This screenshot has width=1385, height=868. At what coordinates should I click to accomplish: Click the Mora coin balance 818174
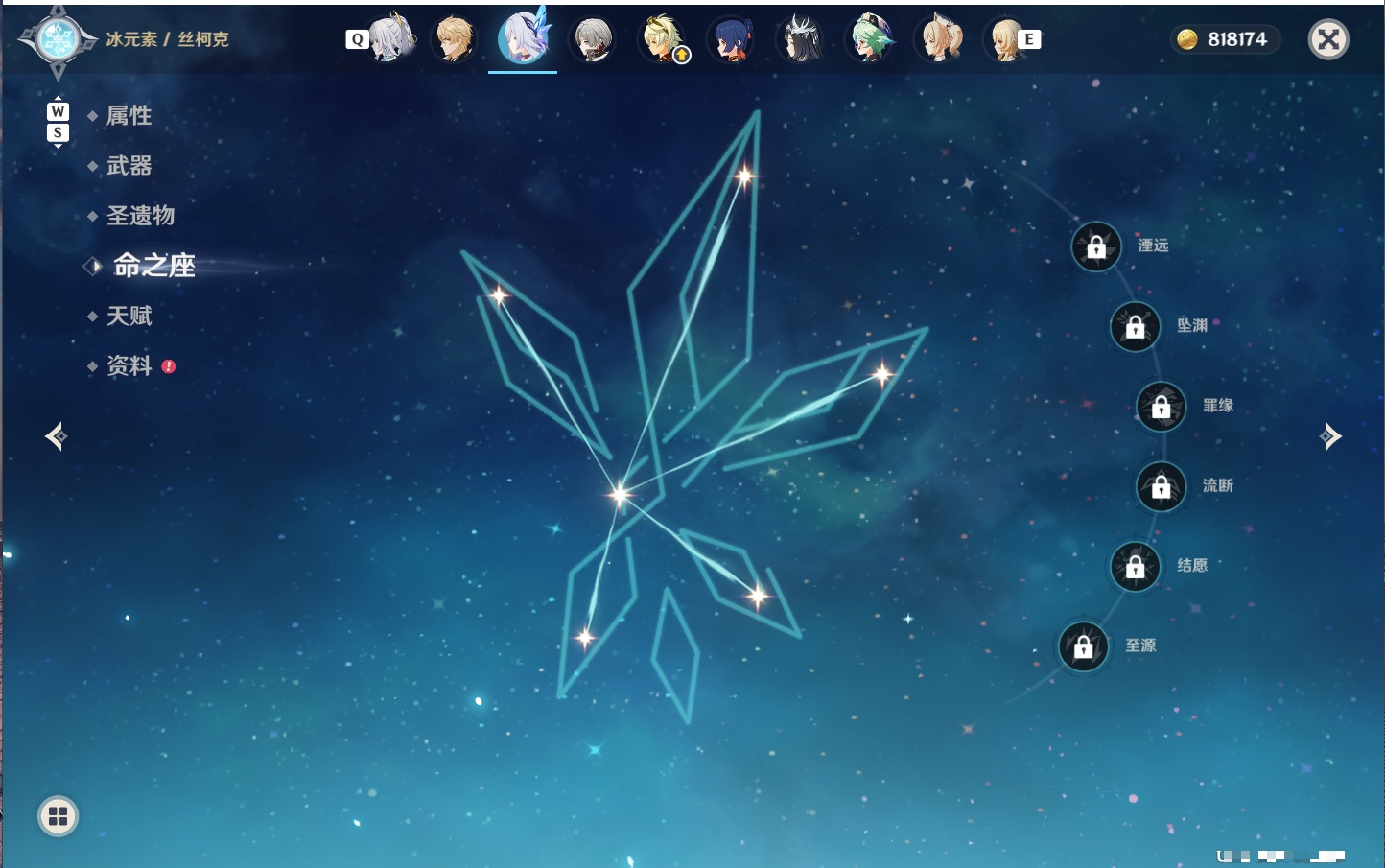click(1224, 39)
